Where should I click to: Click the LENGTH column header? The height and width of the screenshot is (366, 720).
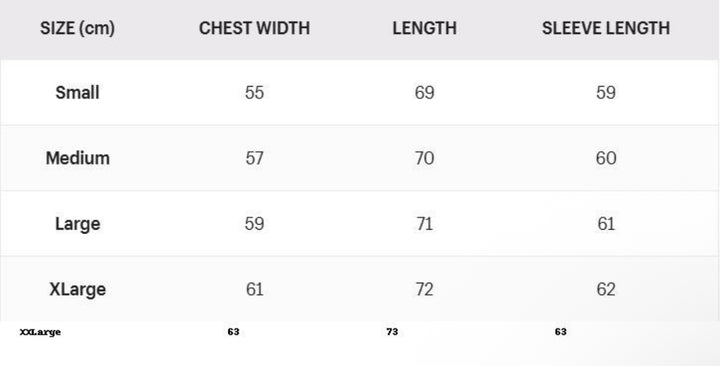[424, 28]
